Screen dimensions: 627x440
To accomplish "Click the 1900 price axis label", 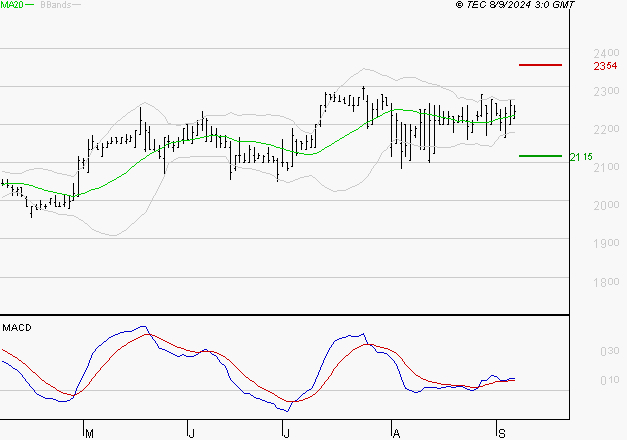I will 606,243.
